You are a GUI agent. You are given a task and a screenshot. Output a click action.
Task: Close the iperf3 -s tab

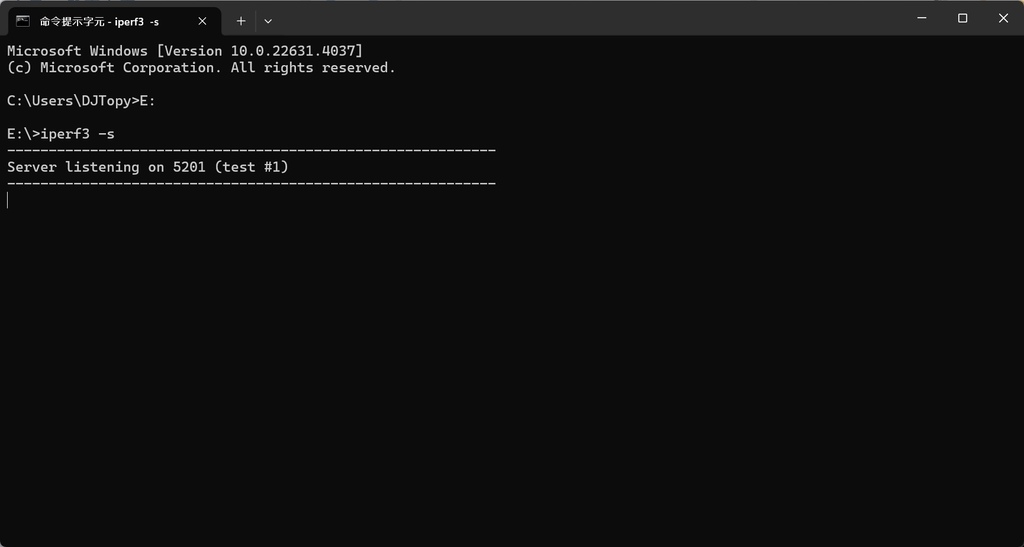[202, 22]
